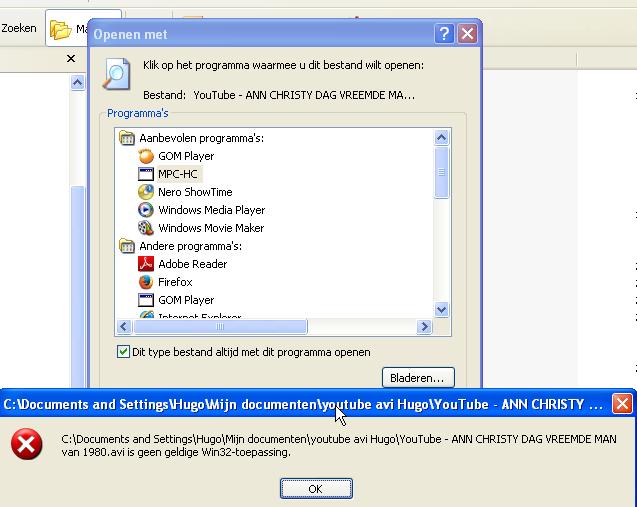Click the Andere programma's folder icon
The image size is (637, 507).
[127, 246]
